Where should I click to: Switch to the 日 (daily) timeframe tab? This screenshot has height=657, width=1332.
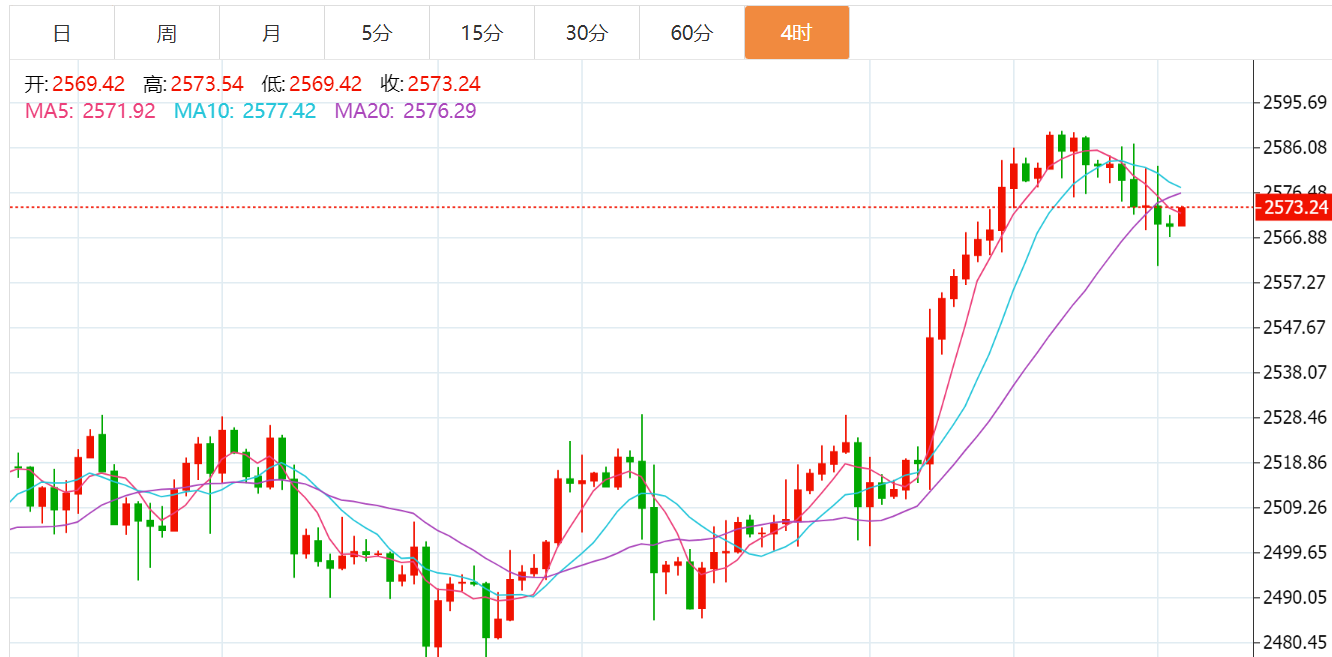click(x=62, y=33)
